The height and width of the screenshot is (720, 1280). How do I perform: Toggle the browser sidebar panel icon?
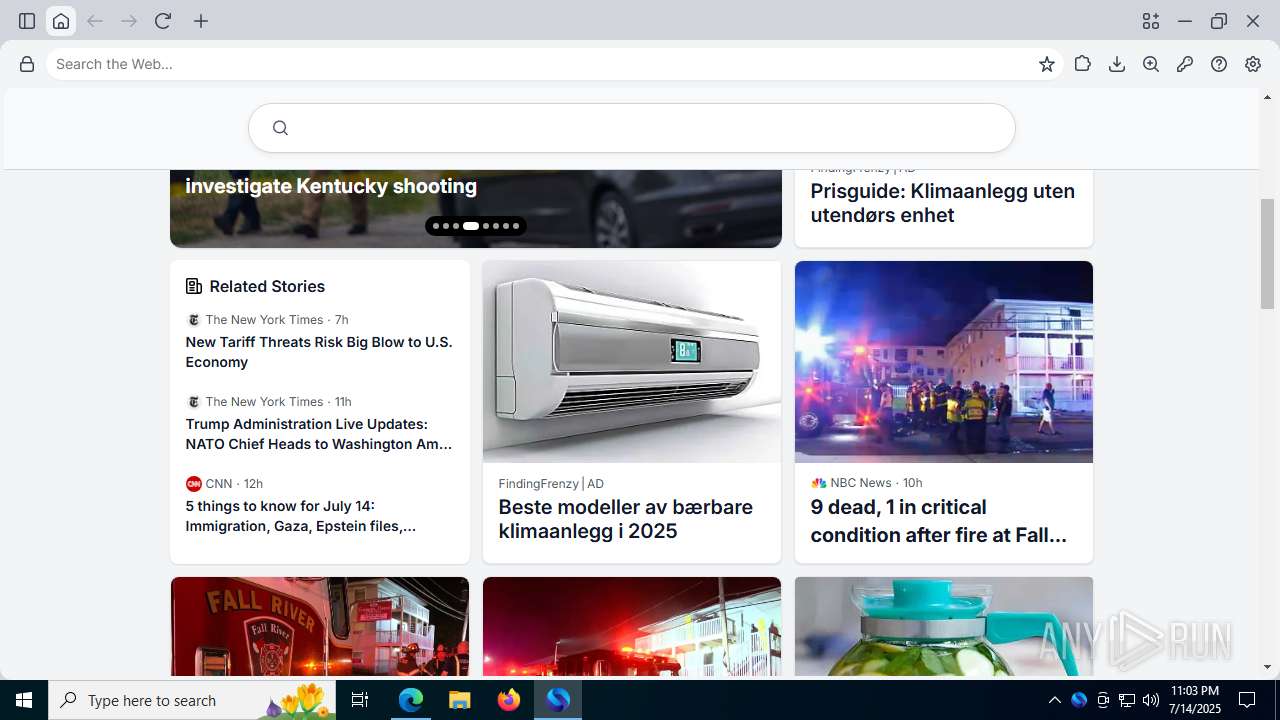pyautogui.click(x=27, y=21)
